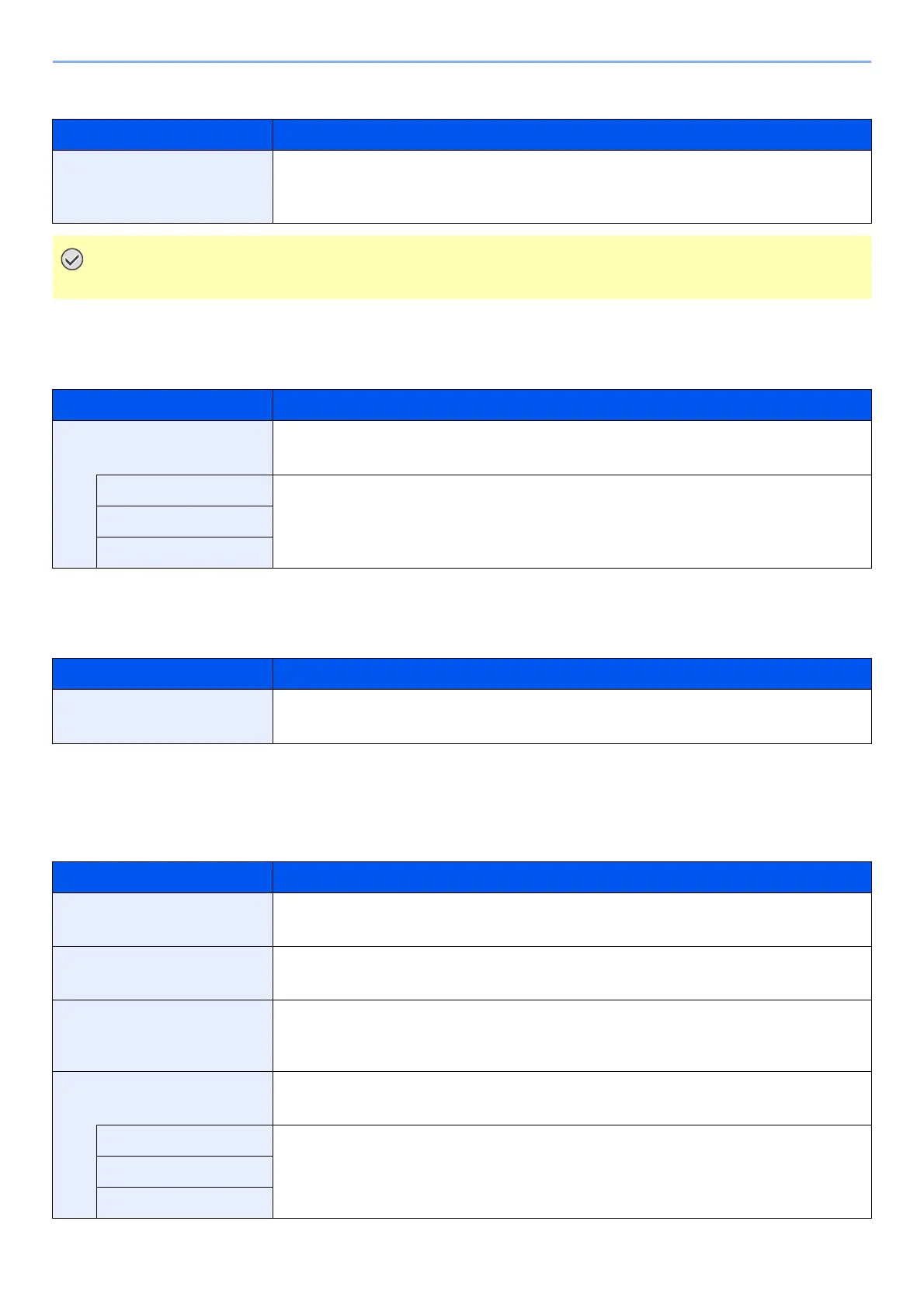The image size is (924, 1308).
Task: Select fourth table's wide blue header cell
Action: (x=571, y=877)
